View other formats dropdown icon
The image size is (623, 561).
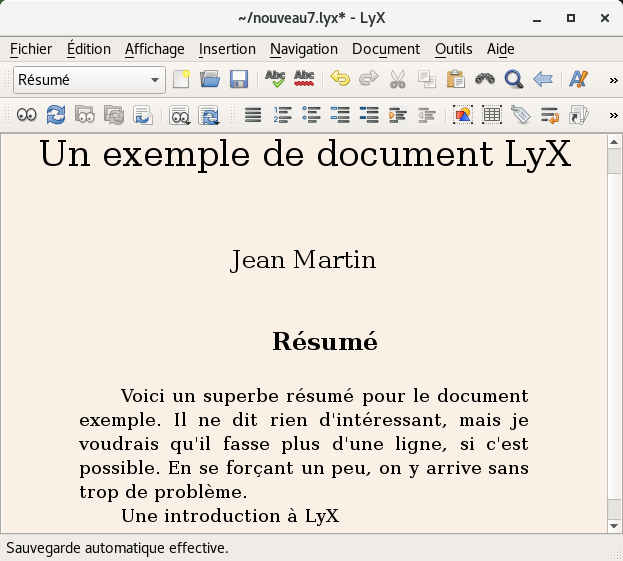tap(180, 115)
